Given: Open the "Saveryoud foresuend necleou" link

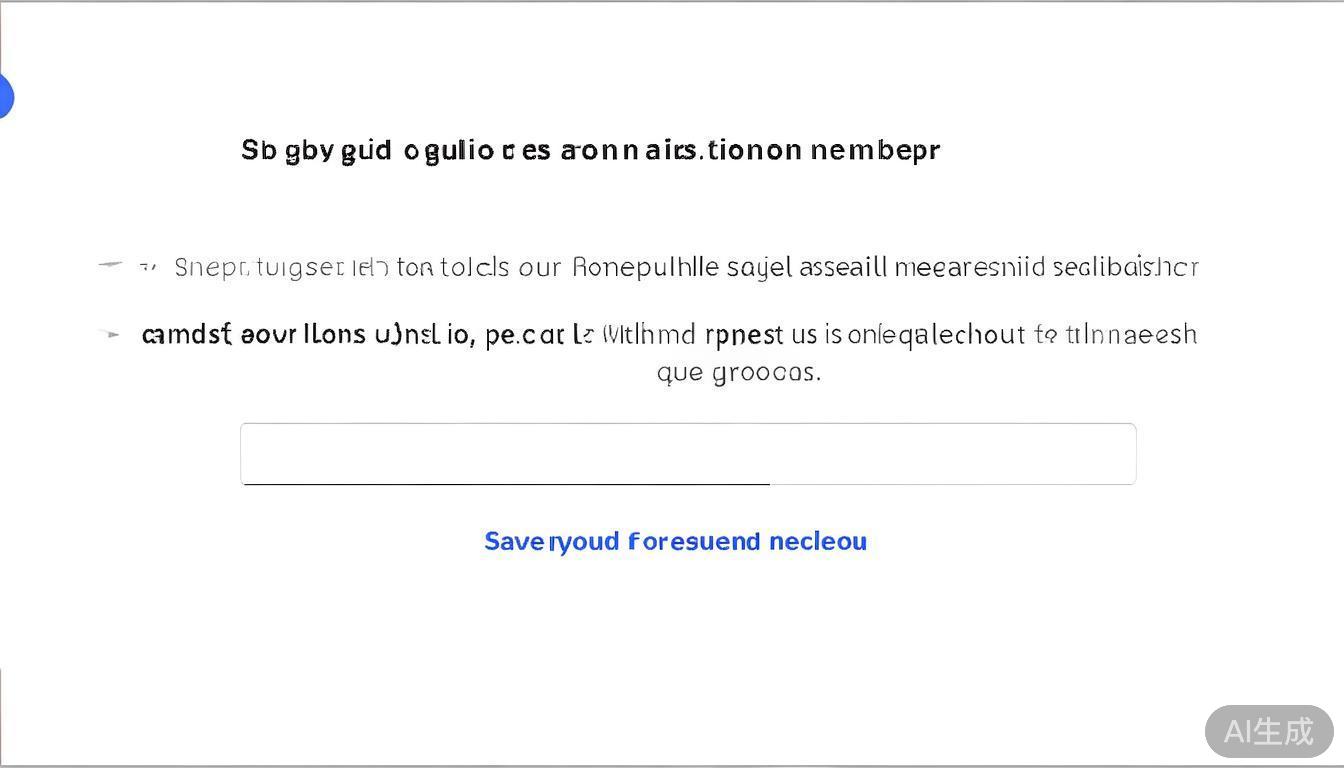Looking at the screenshot, I should pyautogui.click(x=675, y=541).
